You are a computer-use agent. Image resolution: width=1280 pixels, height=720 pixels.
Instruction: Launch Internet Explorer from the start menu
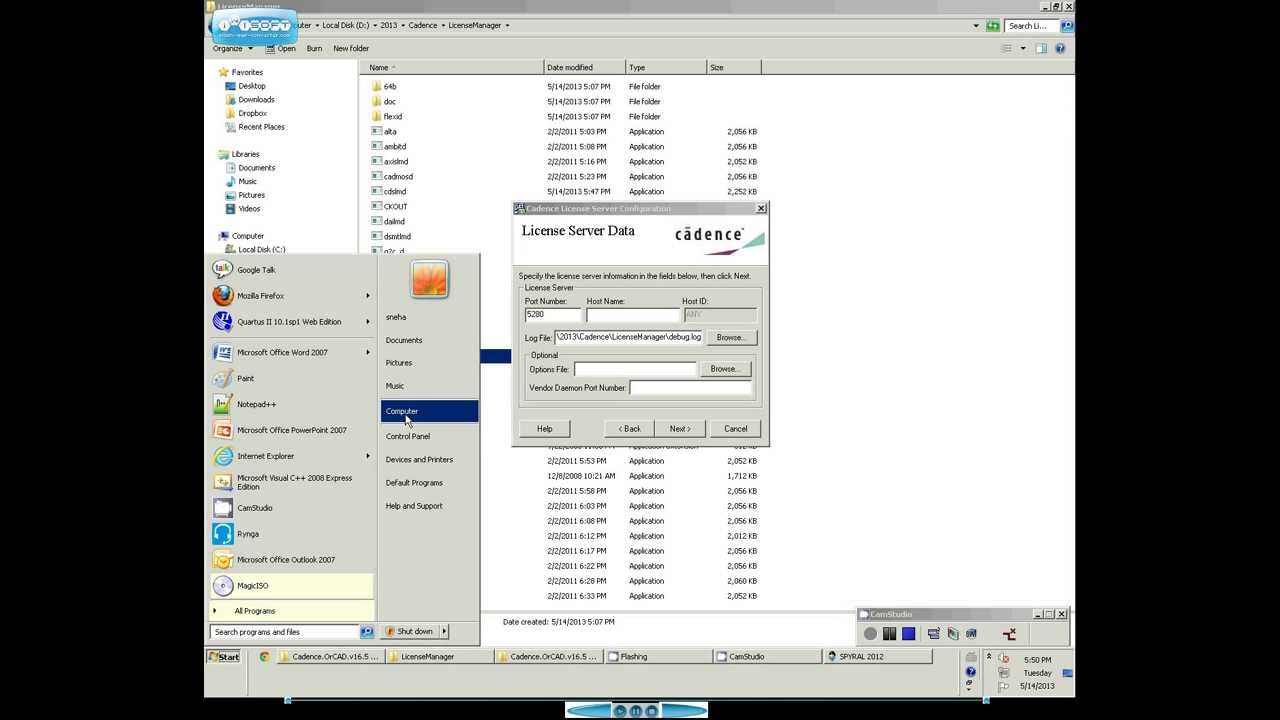(x=292, y=456)
